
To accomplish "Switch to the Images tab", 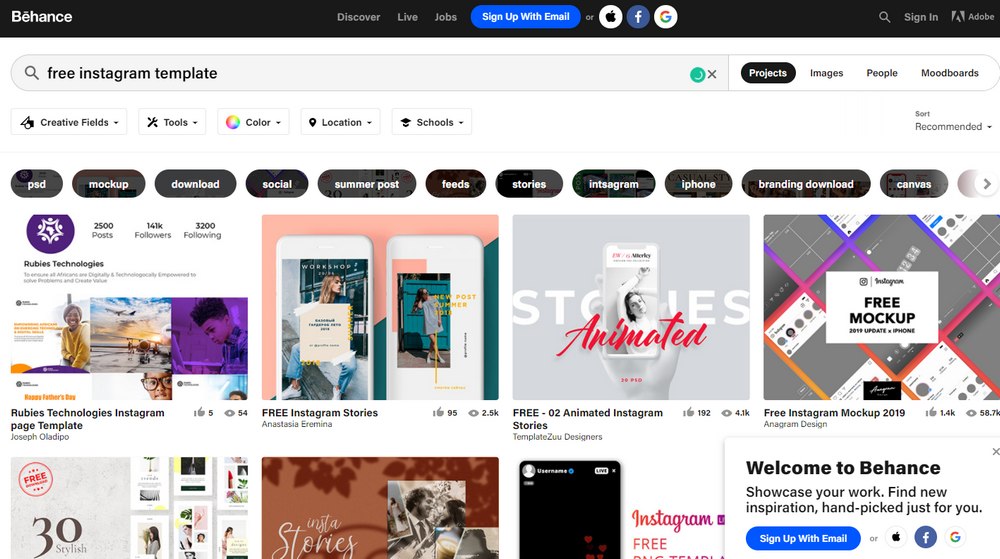I will [x=827, y=73].
